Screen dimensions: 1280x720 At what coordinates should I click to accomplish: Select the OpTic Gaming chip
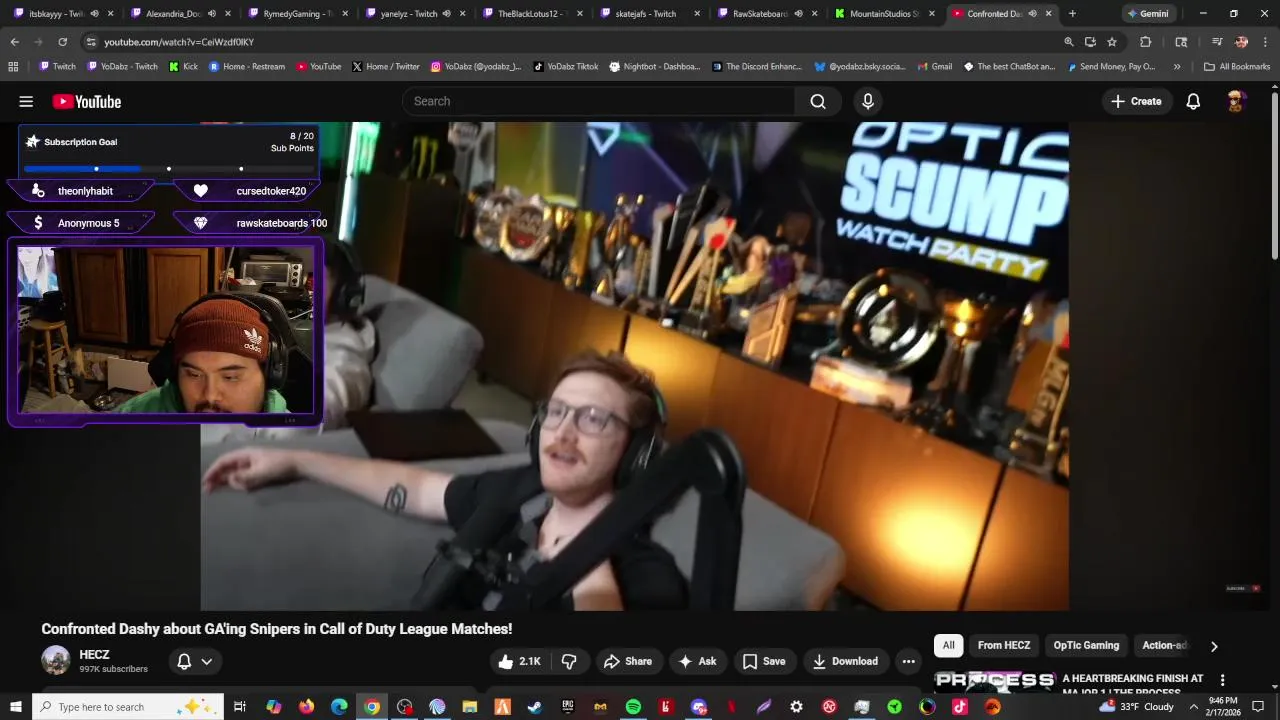(1086, 645)
